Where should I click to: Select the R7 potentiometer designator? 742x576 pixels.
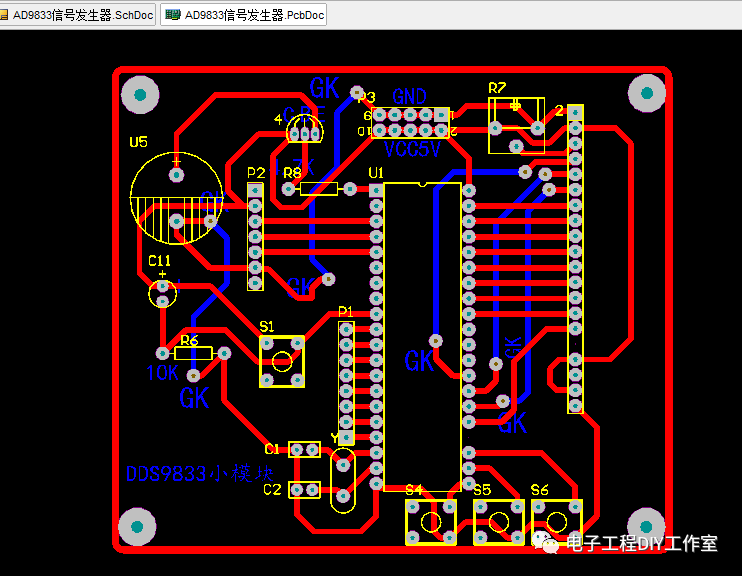497,88
